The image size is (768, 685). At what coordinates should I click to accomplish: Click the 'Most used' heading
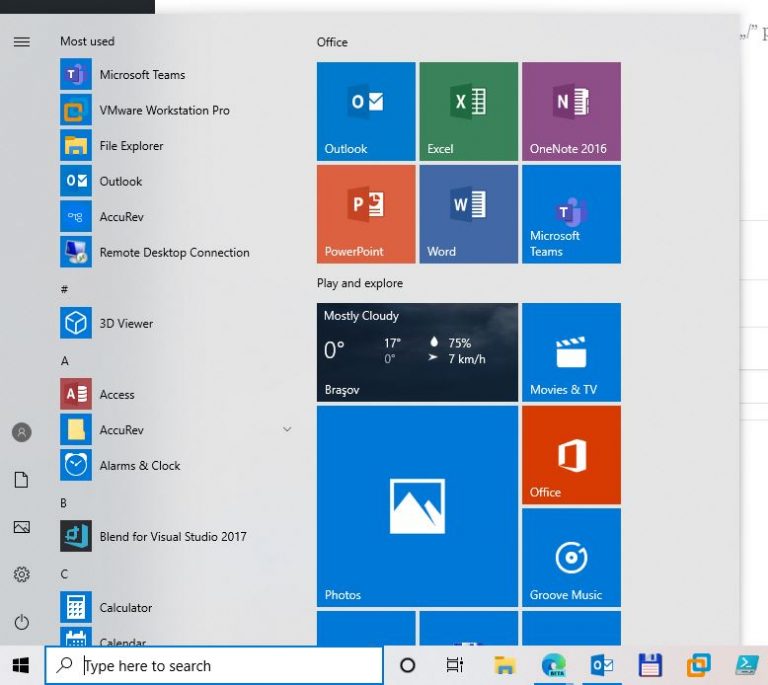[87, 41]
